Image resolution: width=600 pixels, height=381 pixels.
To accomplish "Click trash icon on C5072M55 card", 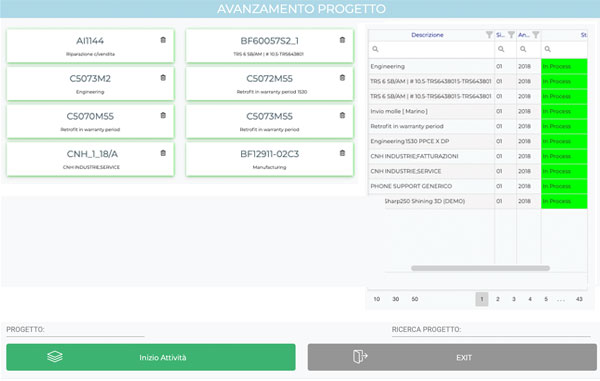I will tap(342, 78).
